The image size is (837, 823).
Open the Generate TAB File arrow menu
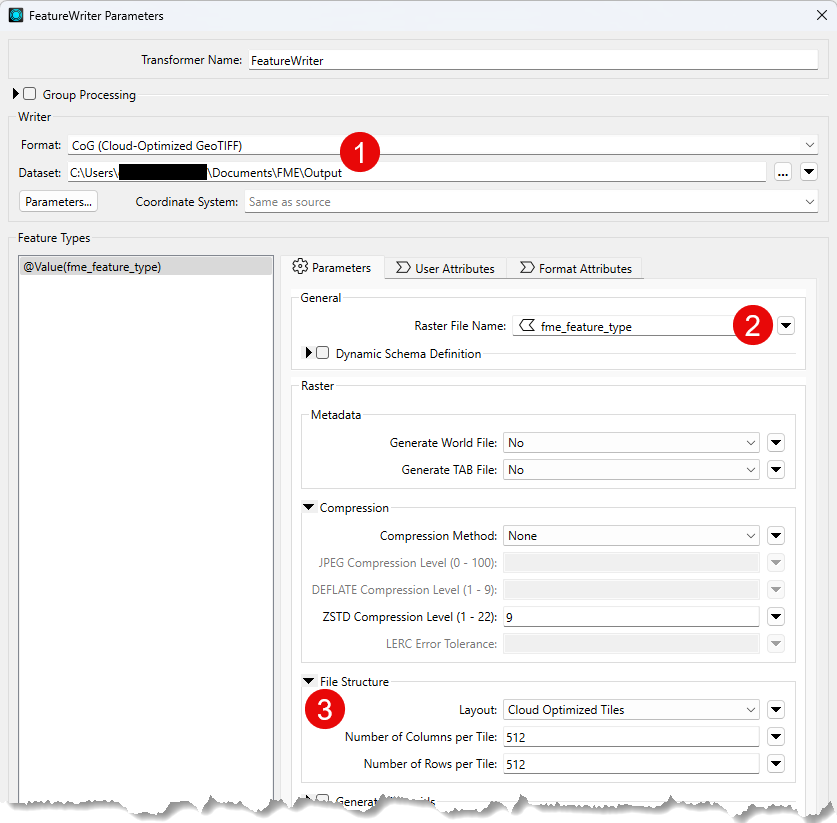click(x=775, y=470)
